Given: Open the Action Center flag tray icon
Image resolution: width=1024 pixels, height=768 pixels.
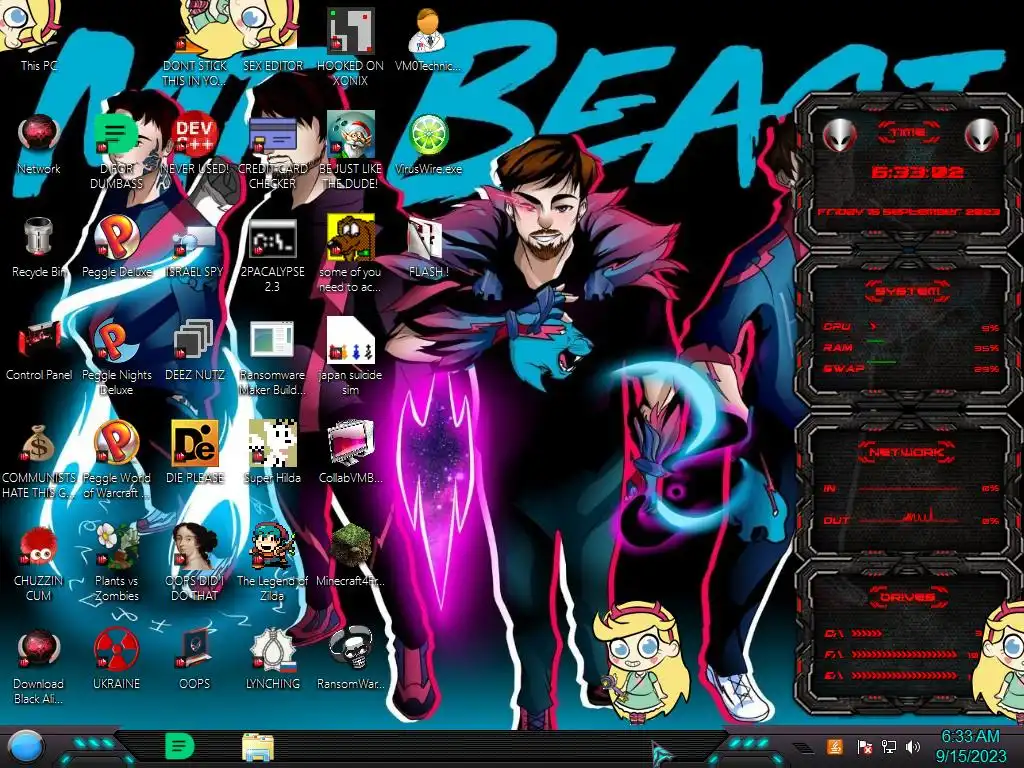Looking at the screenshot, I should click(x=864, y=746).
